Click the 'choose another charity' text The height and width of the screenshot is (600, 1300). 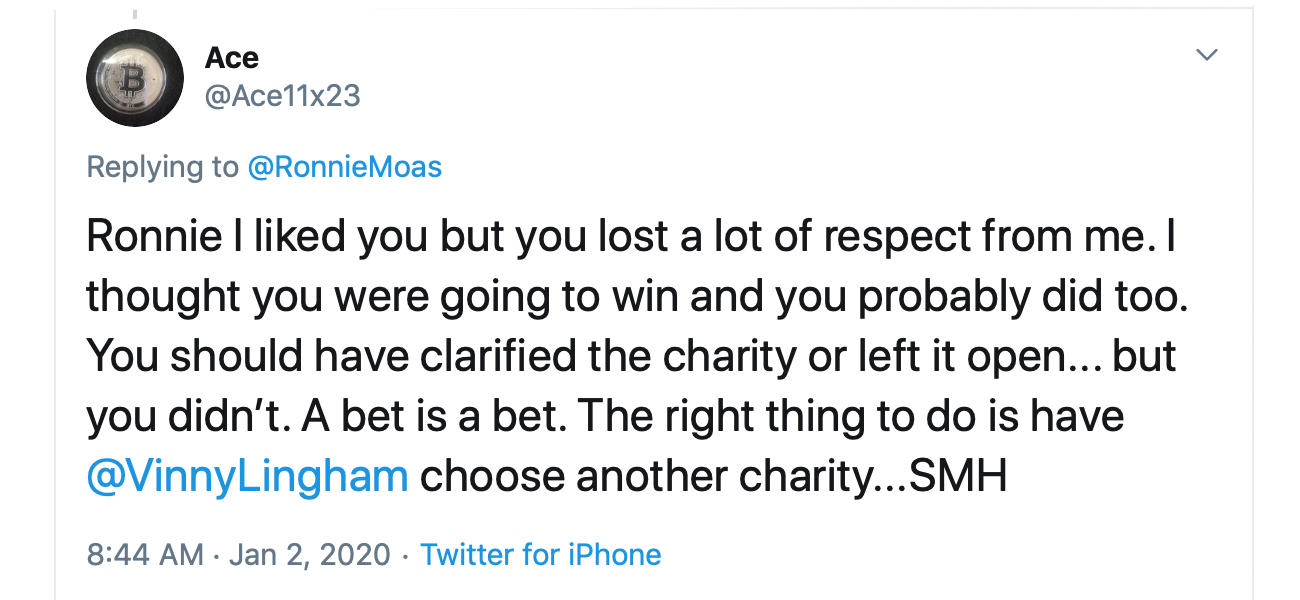point(646,477)
